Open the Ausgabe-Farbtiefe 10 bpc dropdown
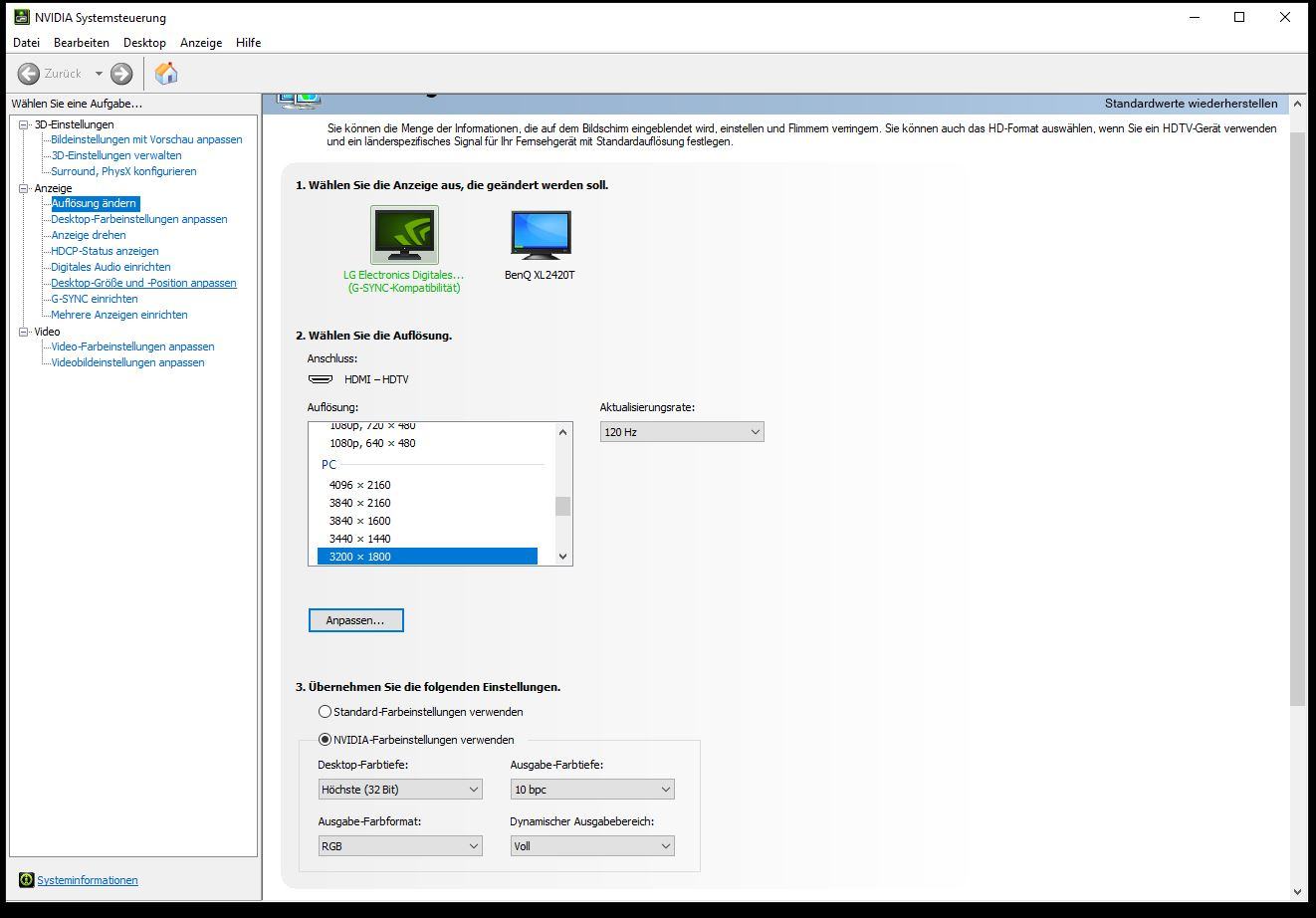The height and width of the screenshot is (918, 1316). [x=592, y=790]
